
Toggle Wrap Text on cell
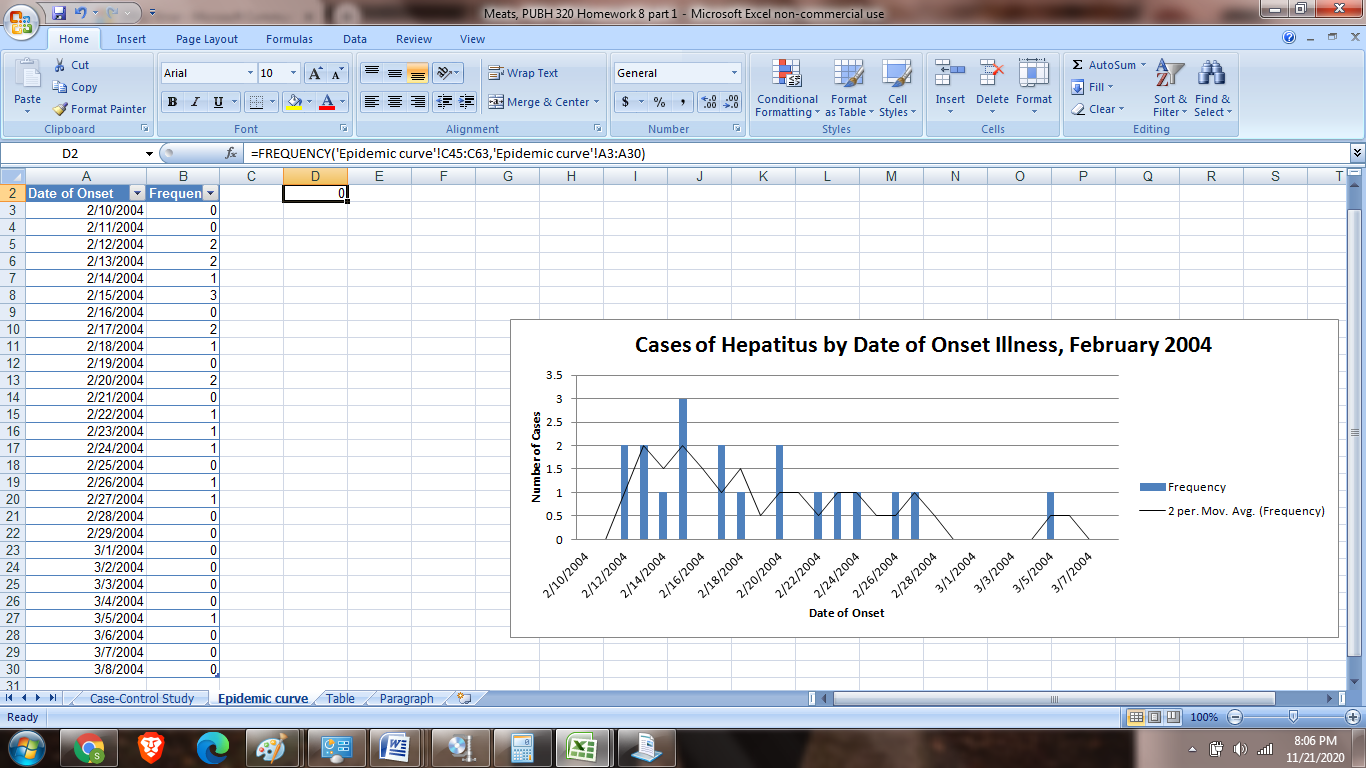coord(523,73)
